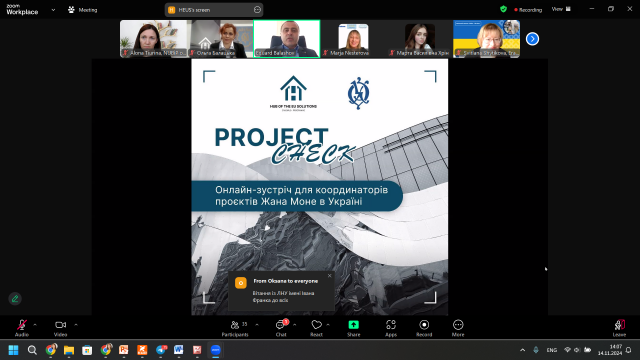Open PowerPoint from the taskbar
The height and width of the screenshot is (360, 640).
[x=124, y=350]
